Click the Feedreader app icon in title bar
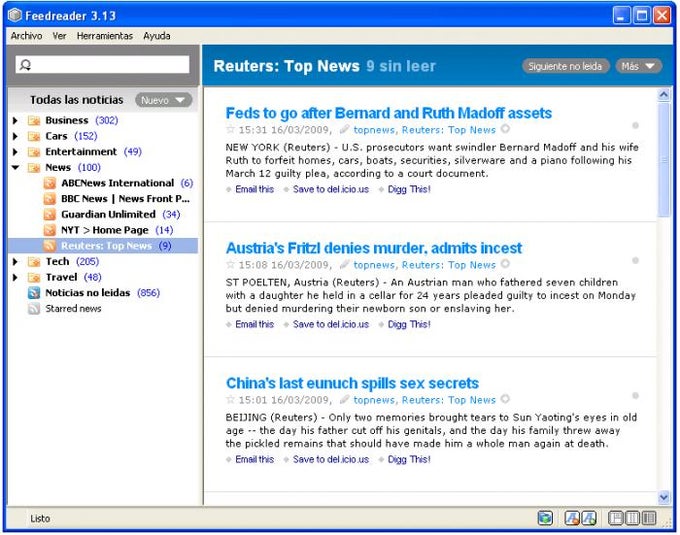680x535 pixels. [15, 16]
